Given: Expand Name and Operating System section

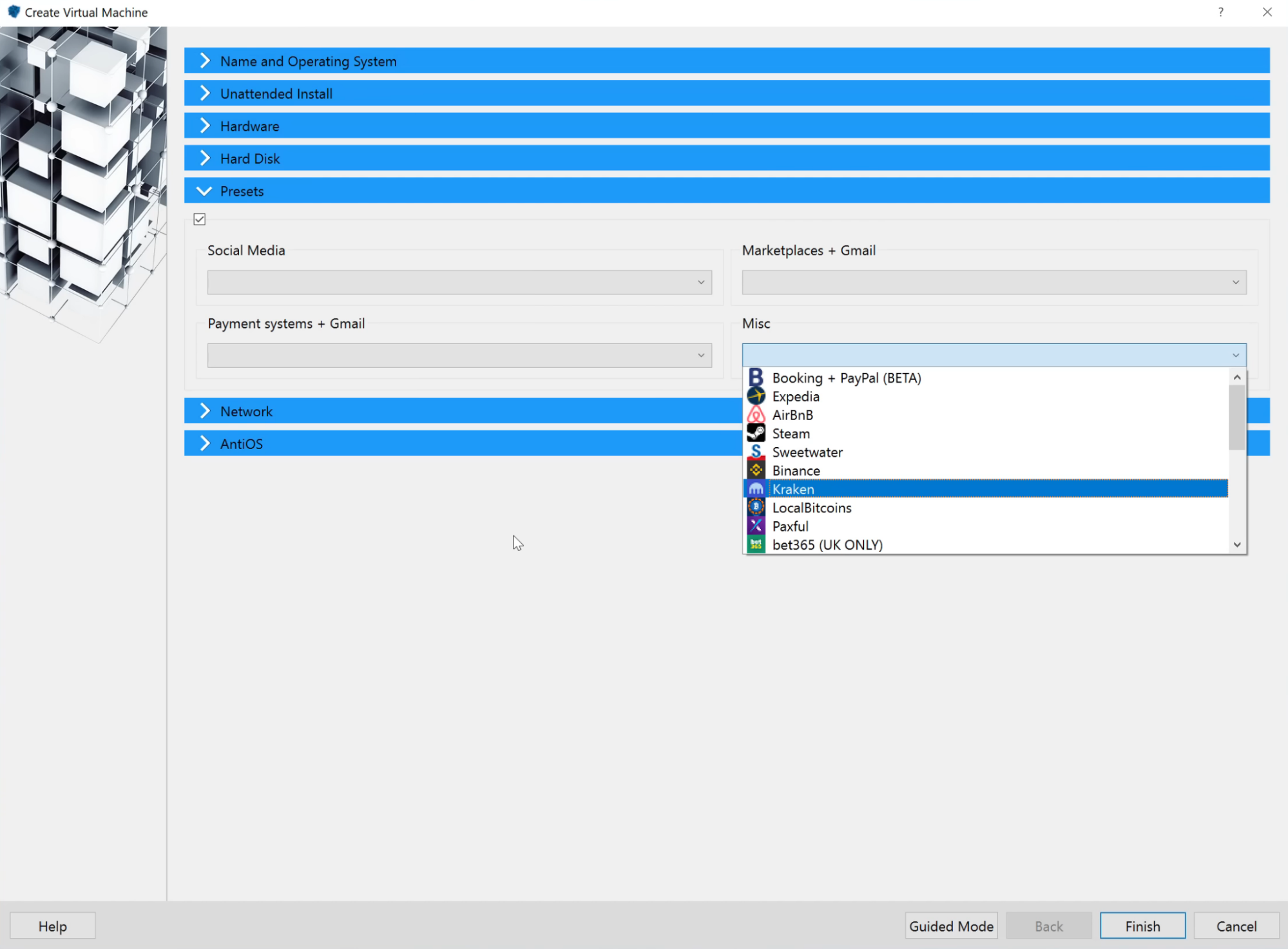Looking at the screenshot, I should click(727, 61).
